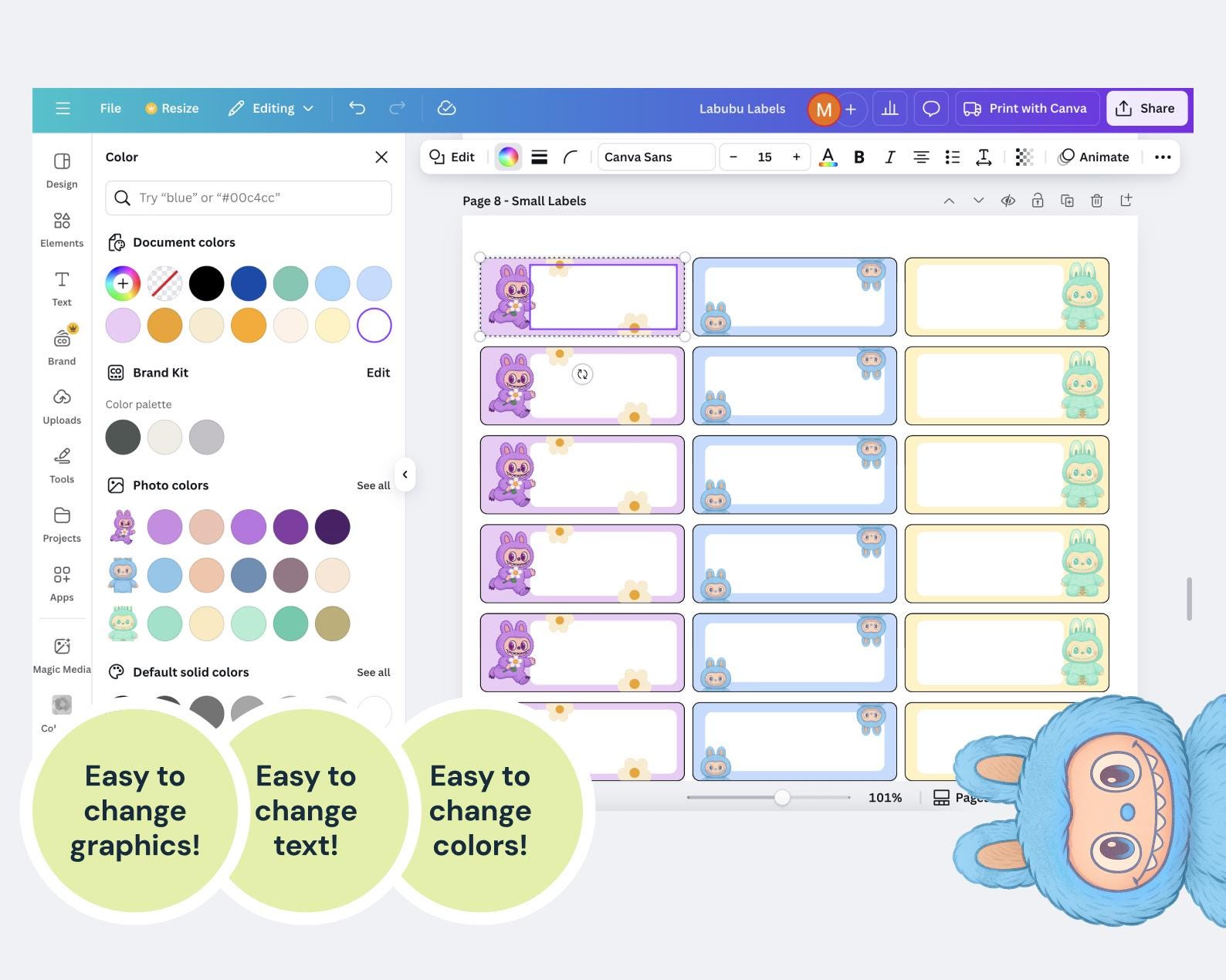Viewport: 1226px width, 980px height.
Task: Open transparency checkerboard icon
Action: pyautogui.click(x=1024, y=157)
